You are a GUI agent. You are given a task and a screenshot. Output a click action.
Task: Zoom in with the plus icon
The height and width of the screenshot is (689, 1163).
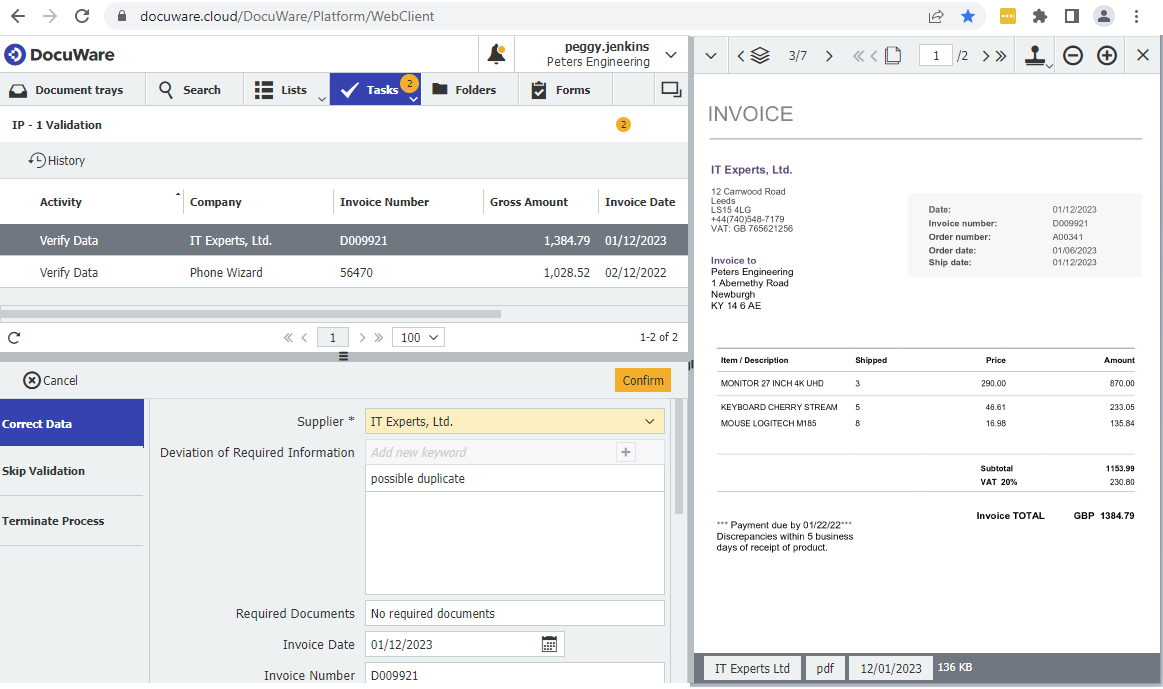pos(1107,56)
